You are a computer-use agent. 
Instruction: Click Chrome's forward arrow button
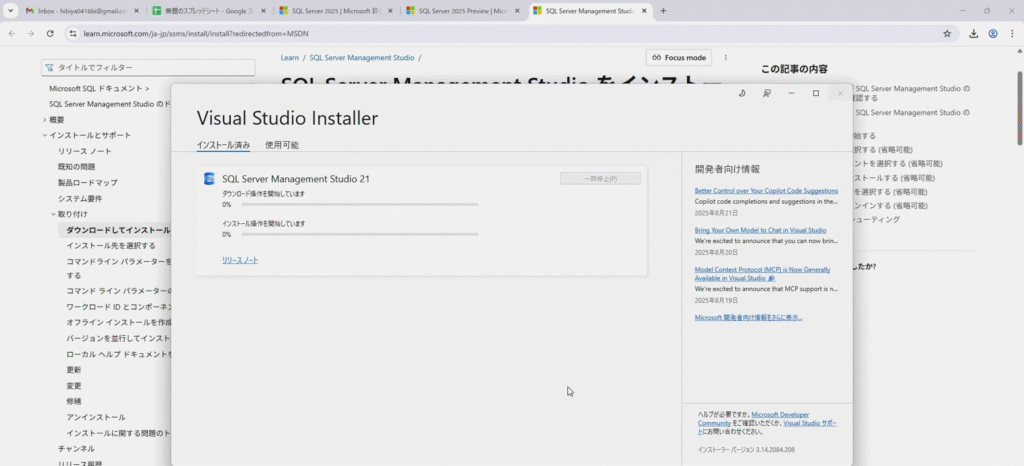(31, 33)
